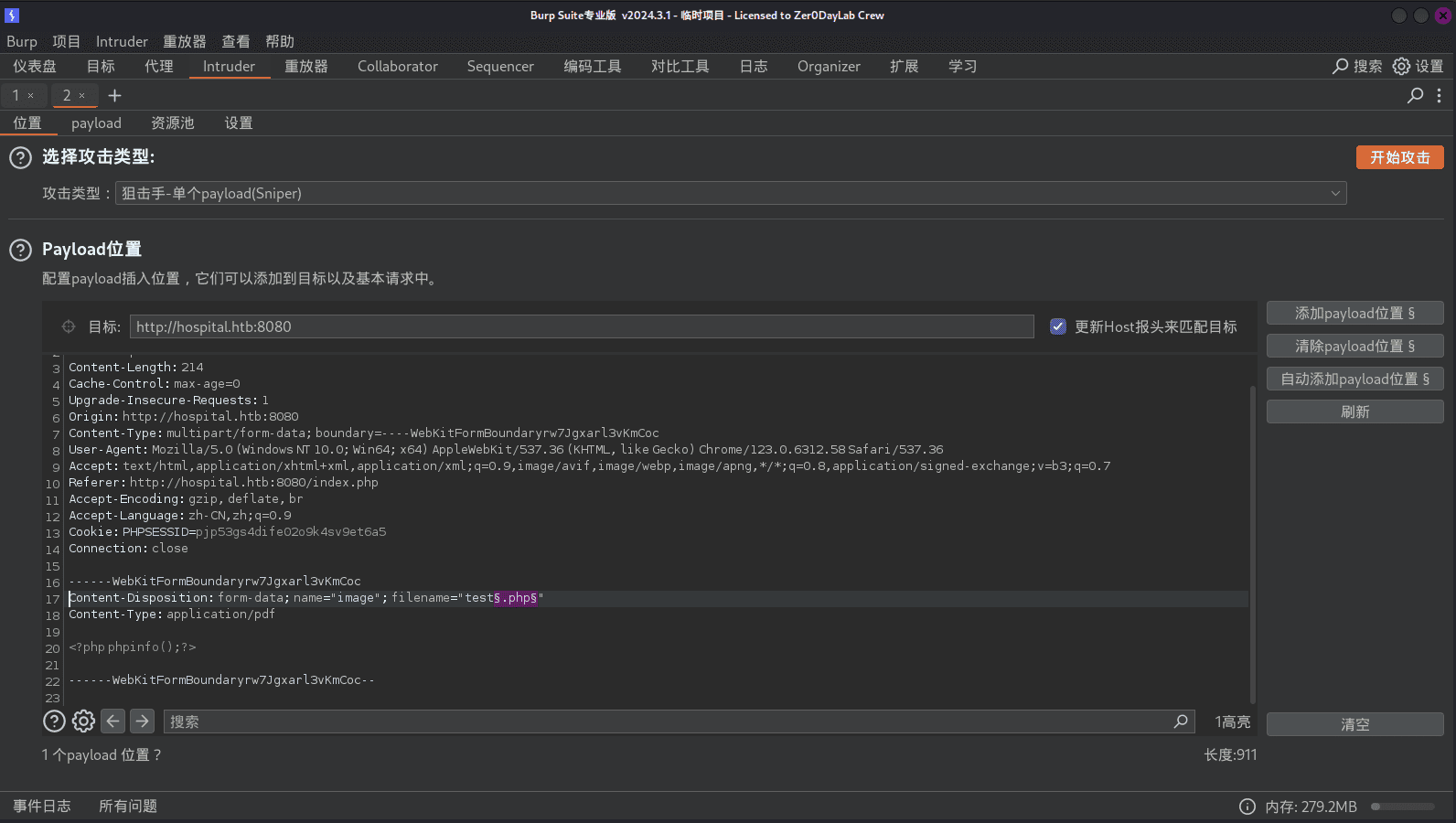Add a new Intruder tab with plus icon
The width and height of the screenshot is (1456, 823).
(x=114, y=95)
